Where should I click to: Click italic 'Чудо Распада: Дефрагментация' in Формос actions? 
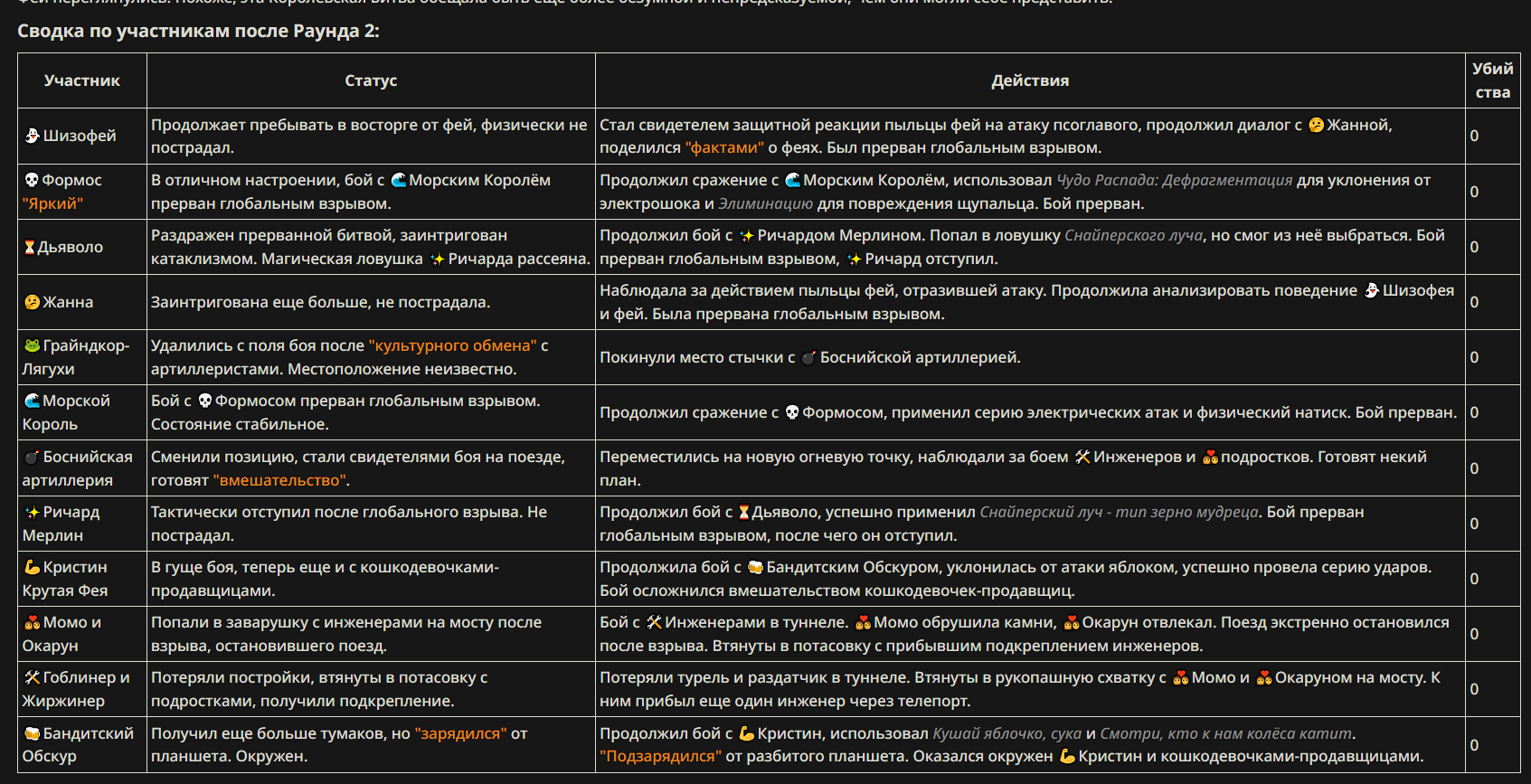pyautogui.click(x=1175, y=180)
